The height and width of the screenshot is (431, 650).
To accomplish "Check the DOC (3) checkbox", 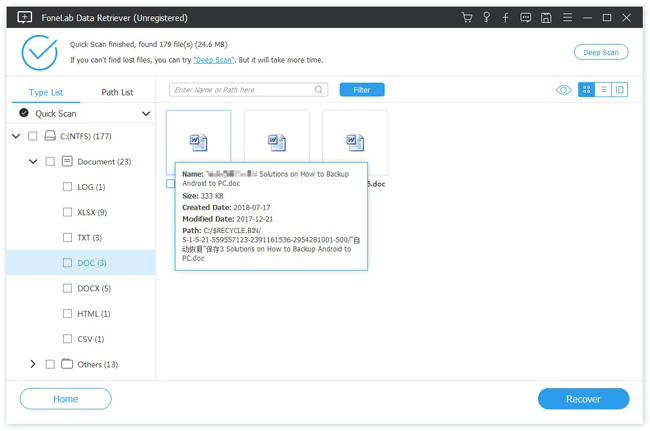I will coord(67,263).
